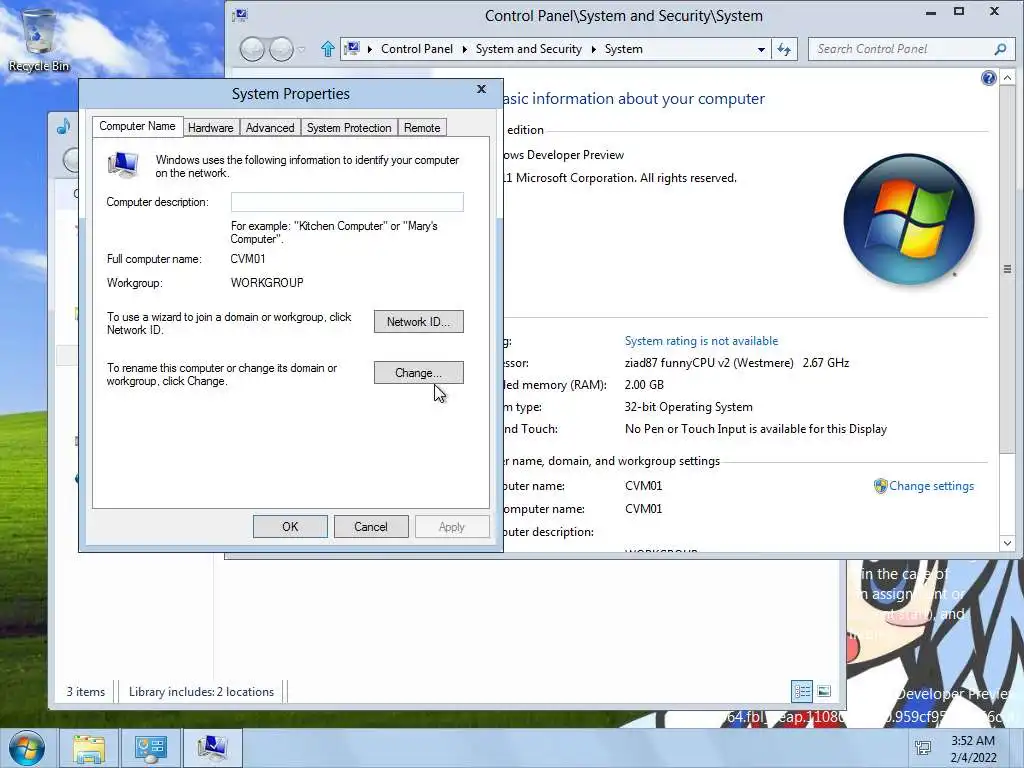This screenshot has width=1024, height=768.
Task: Click Cancel in System Properties
Action: (x=371, y=527)
